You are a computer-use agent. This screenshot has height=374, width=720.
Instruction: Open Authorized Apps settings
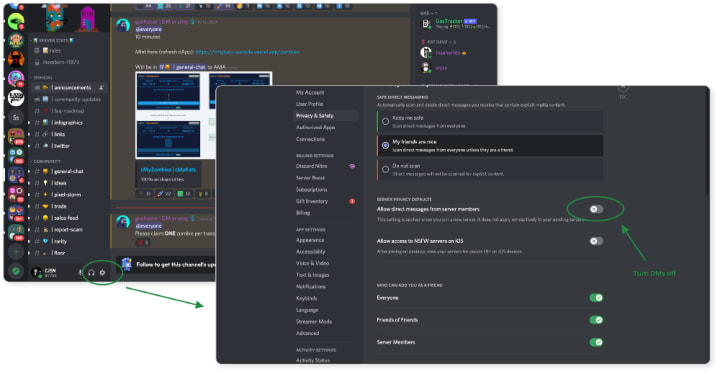[x=315, y=127]
